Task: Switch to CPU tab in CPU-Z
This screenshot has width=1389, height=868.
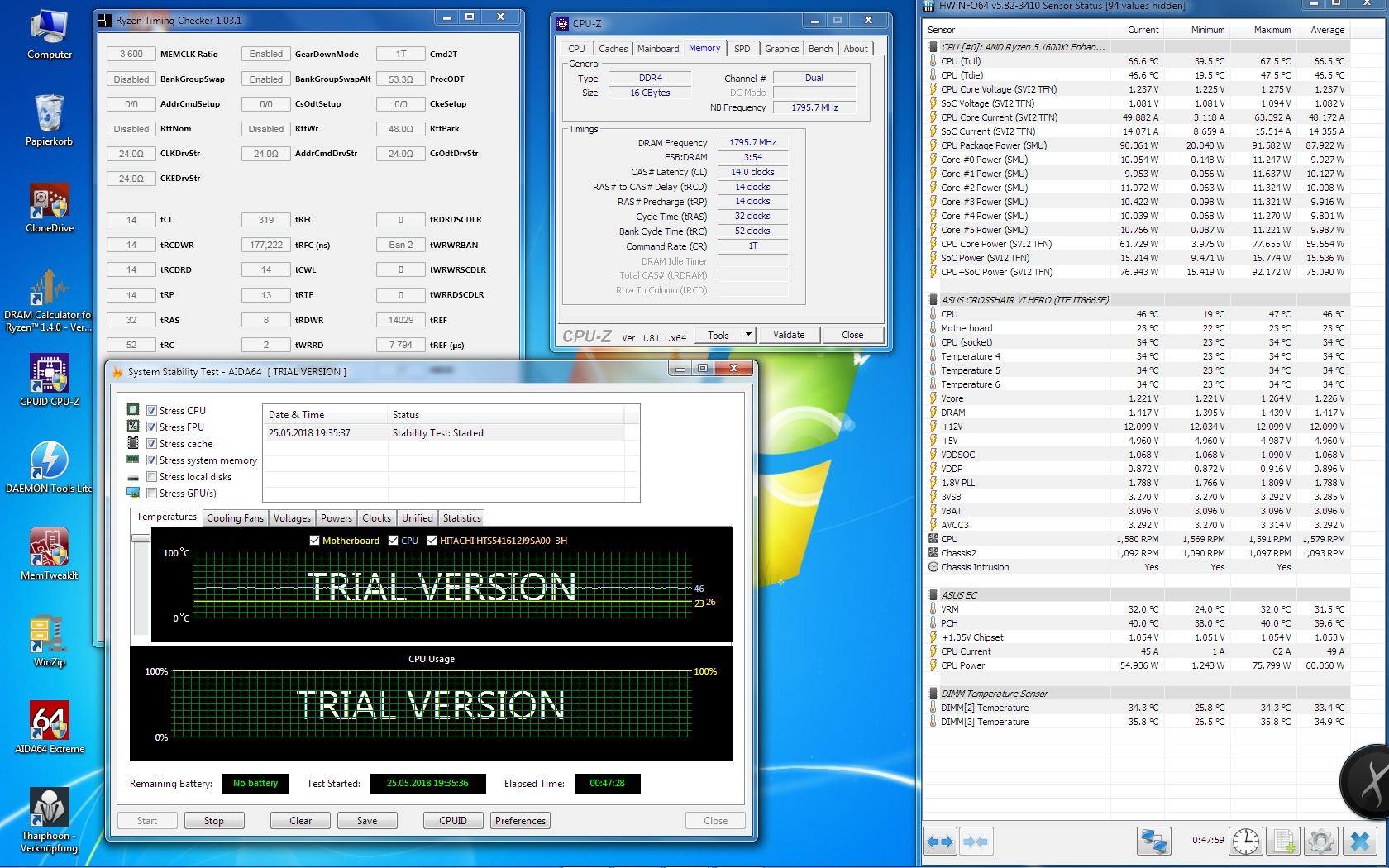Action: click(576, 49)
